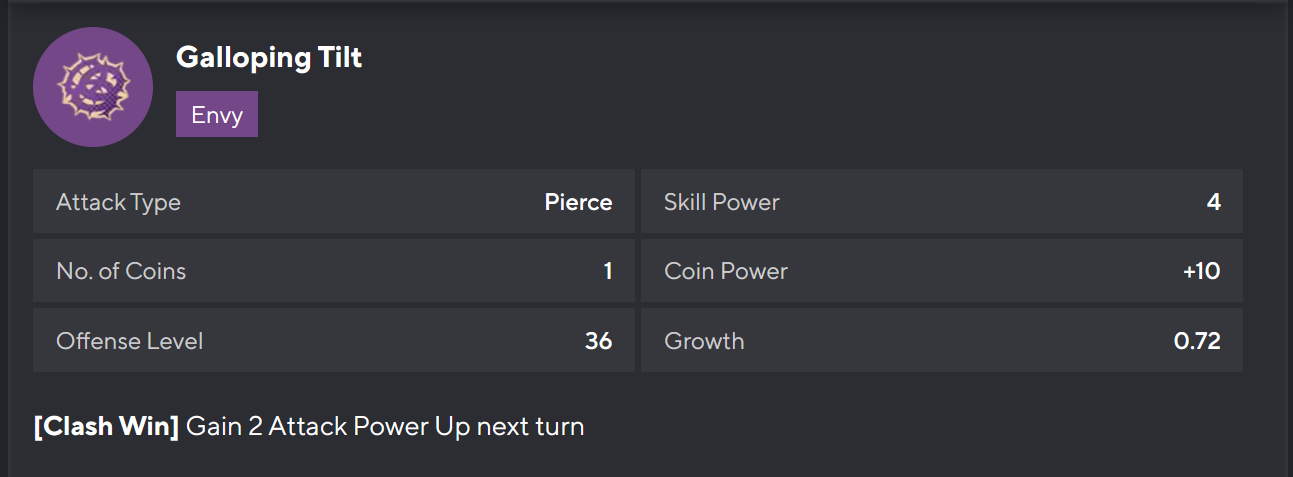The height and width of the screenshot is (477, 1293).
Task: Click the No. of Coins label
Action: coord(121,271)
